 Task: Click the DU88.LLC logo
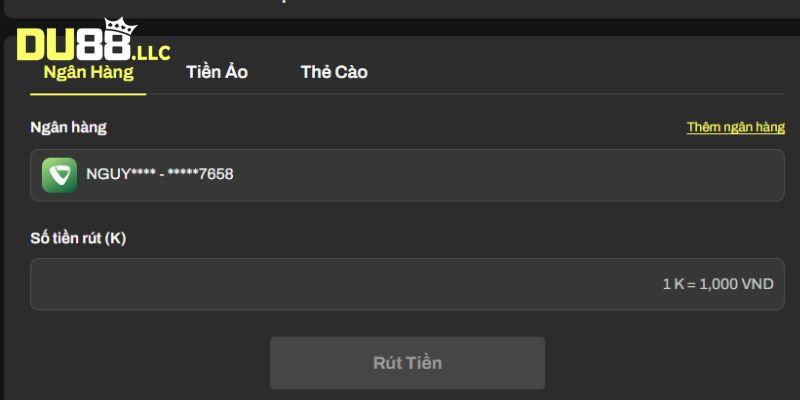point(93,40)
